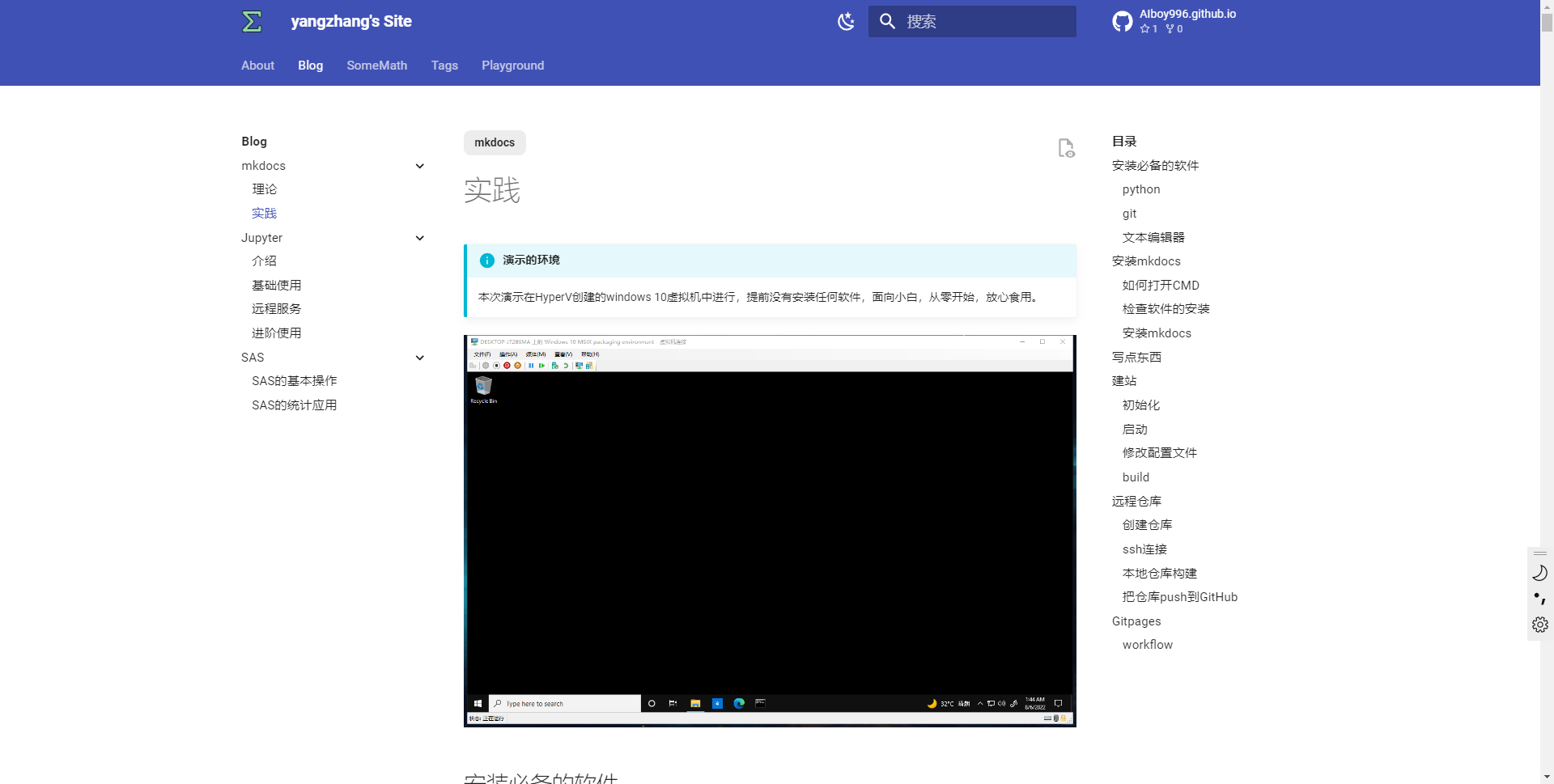Open the Alboy996.github.io GitHub repository

point(1174,21)
